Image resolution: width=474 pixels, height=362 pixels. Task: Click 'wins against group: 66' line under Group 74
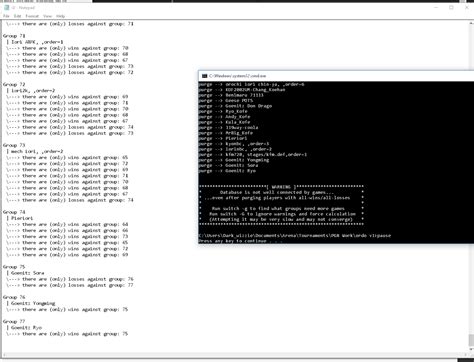coord(67,230)
